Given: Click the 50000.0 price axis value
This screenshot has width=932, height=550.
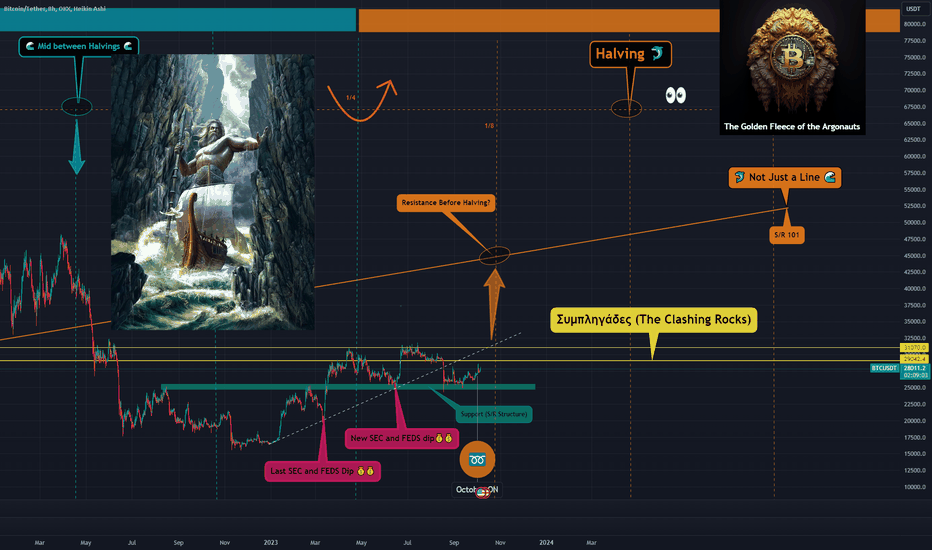Looking at the screenshot, I should (x=915, y=222).
